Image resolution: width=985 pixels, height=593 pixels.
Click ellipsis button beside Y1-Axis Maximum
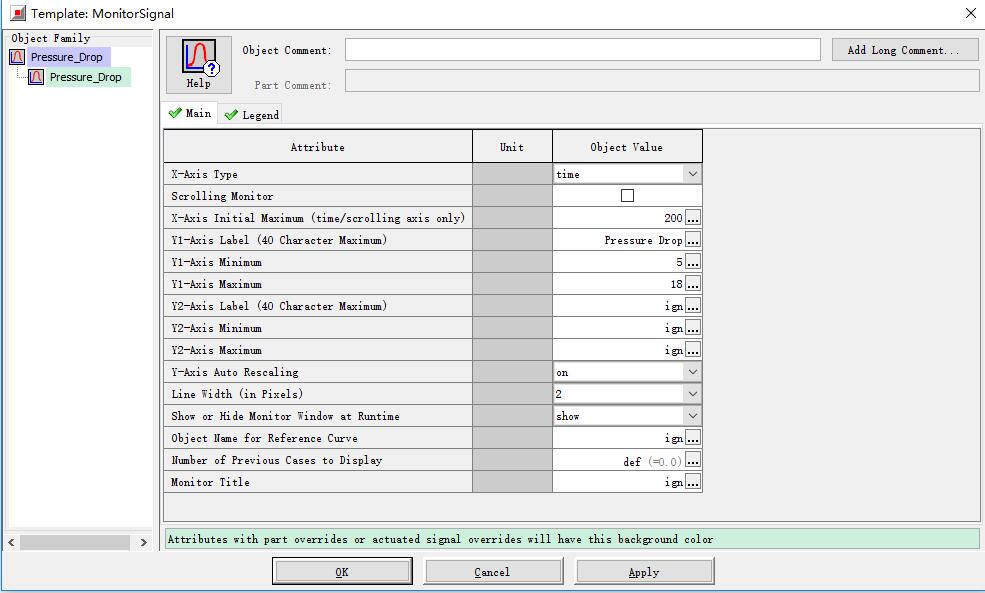(x=693, y=284)
